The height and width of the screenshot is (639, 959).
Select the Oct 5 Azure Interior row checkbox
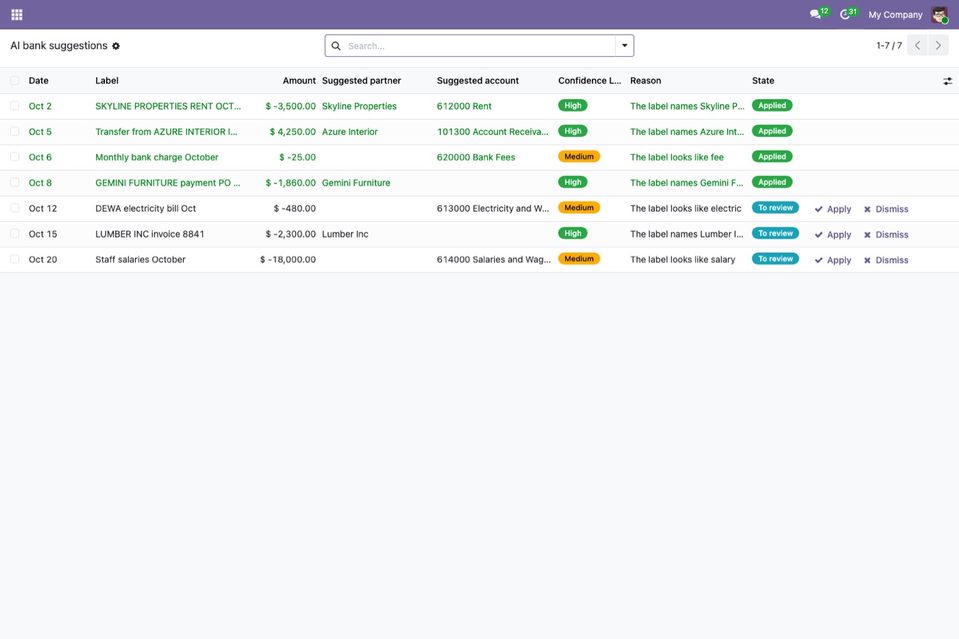pyautogui.click(x=15, y=131)
